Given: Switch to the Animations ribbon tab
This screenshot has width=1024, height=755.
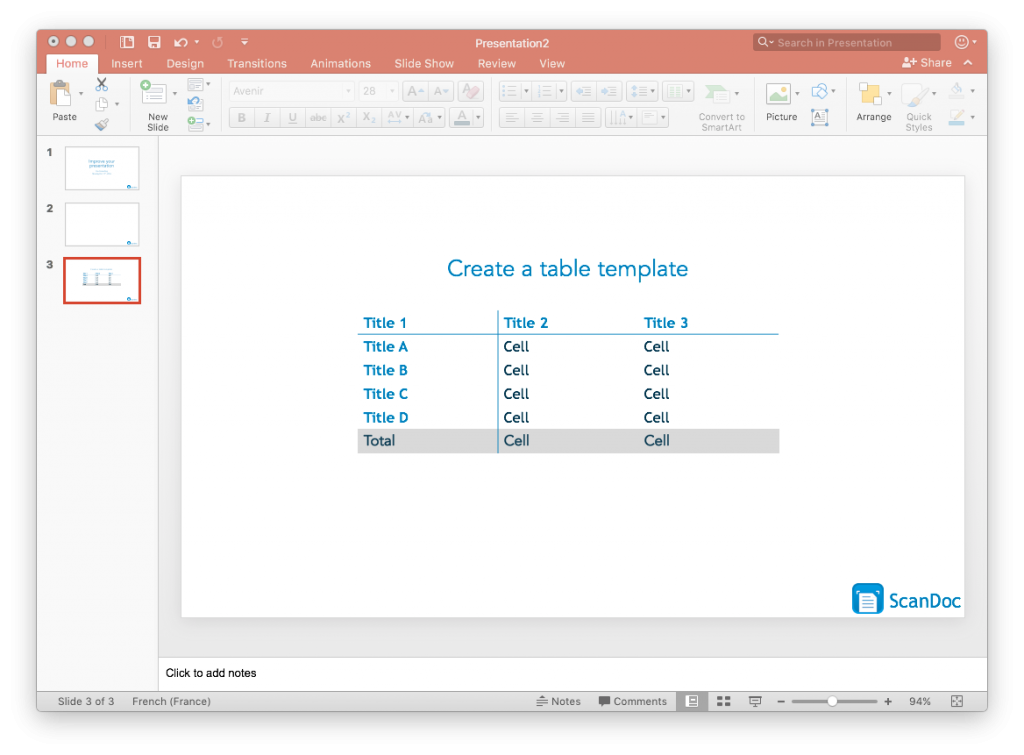Looking at the screenshot, I should (340, 63).
